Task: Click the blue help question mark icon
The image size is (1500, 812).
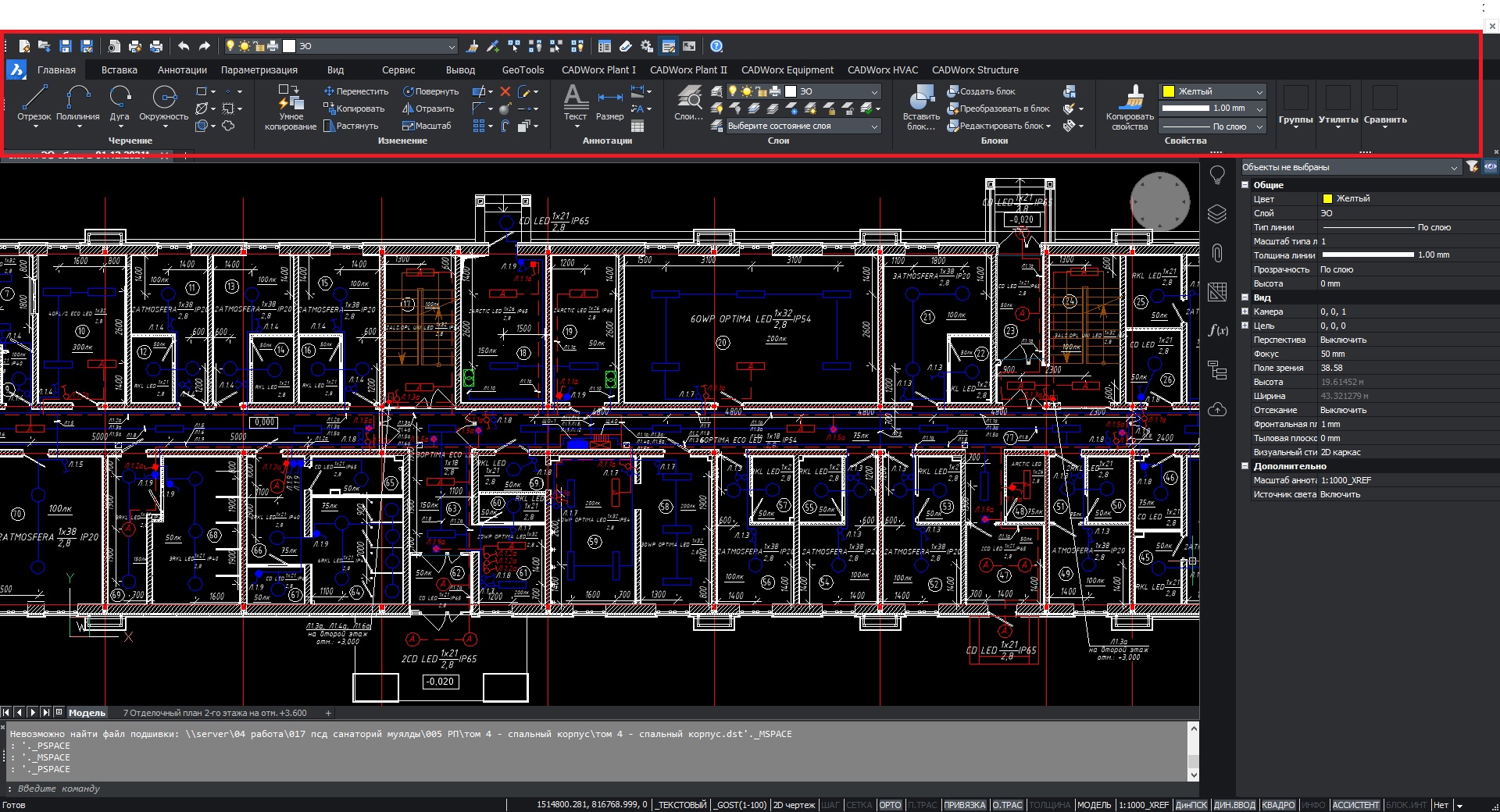Action: [x=716, y=46]
